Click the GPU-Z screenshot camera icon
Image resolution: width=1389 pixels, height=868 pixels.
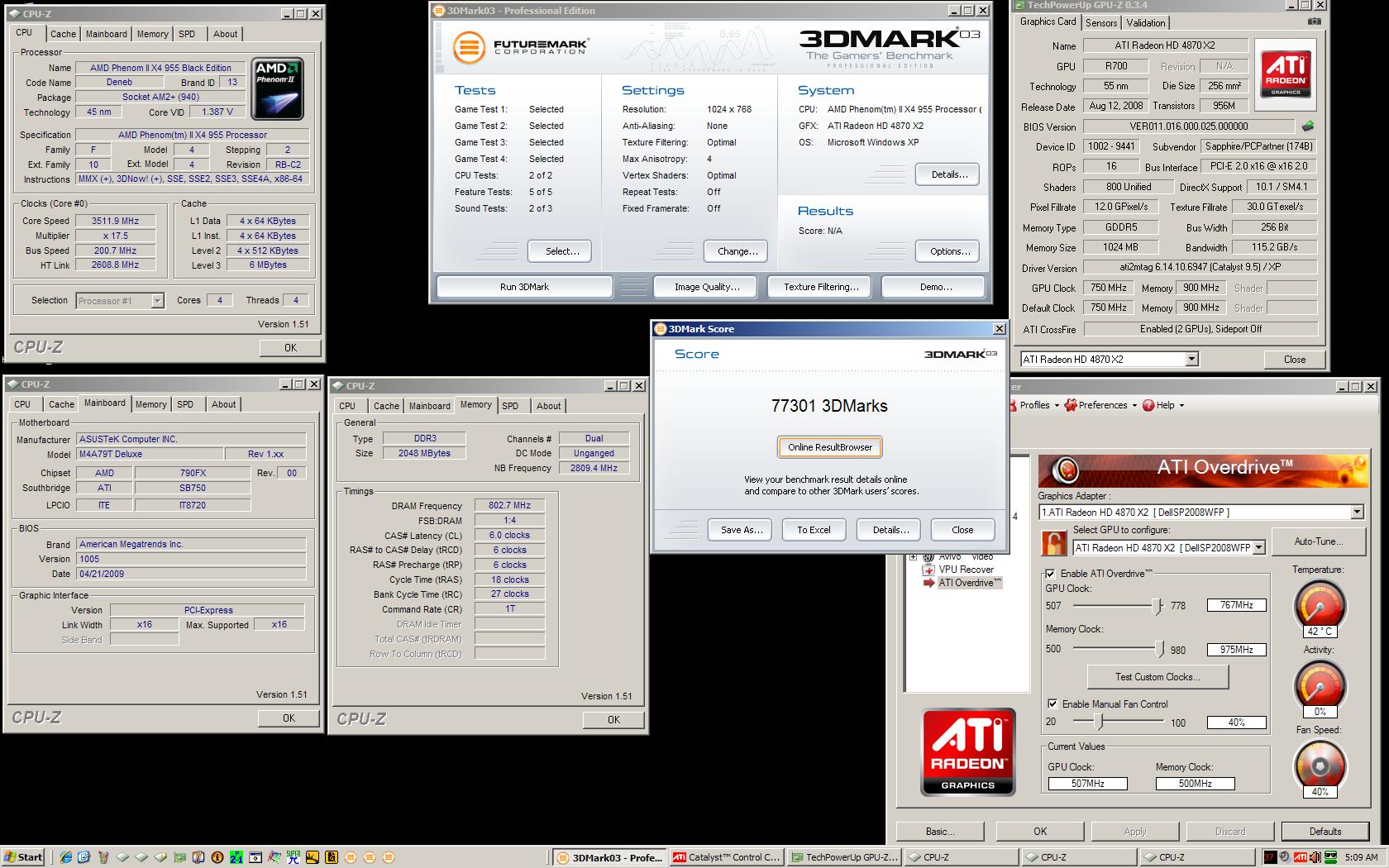tap(1314, 21)
